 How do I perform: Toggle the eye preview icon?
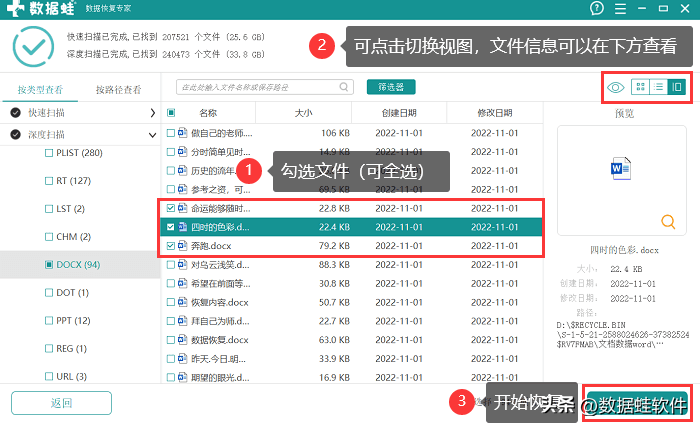pos(616,88)
